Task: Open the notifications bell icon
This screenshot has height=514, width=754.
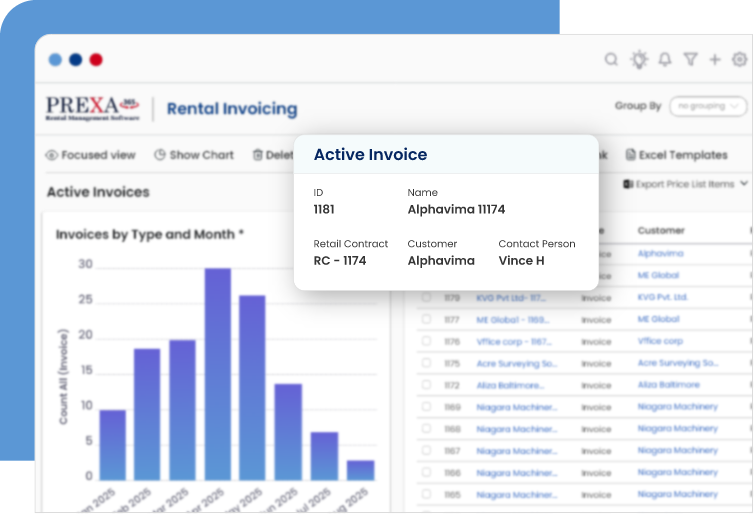Action: [x=665, y=59]
